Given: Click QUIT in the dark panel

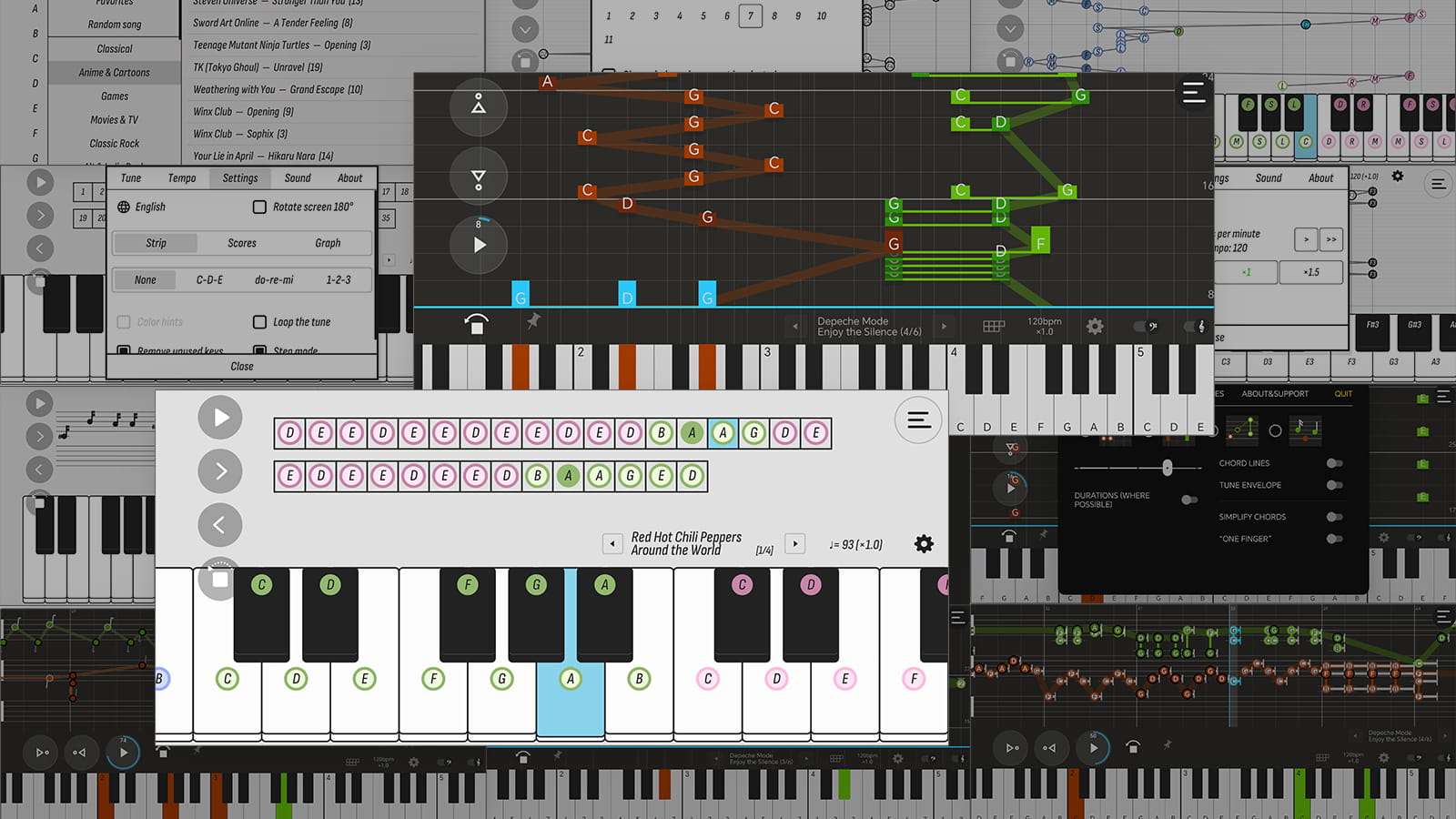Looking at the screenshot, I should pyautogui.click(x=1343, y=394).
